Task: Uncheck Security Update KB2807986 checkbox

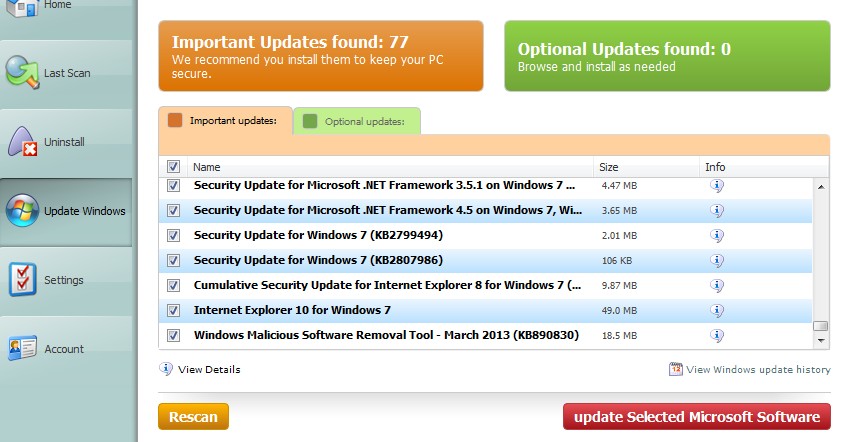Action: (173, 260)
